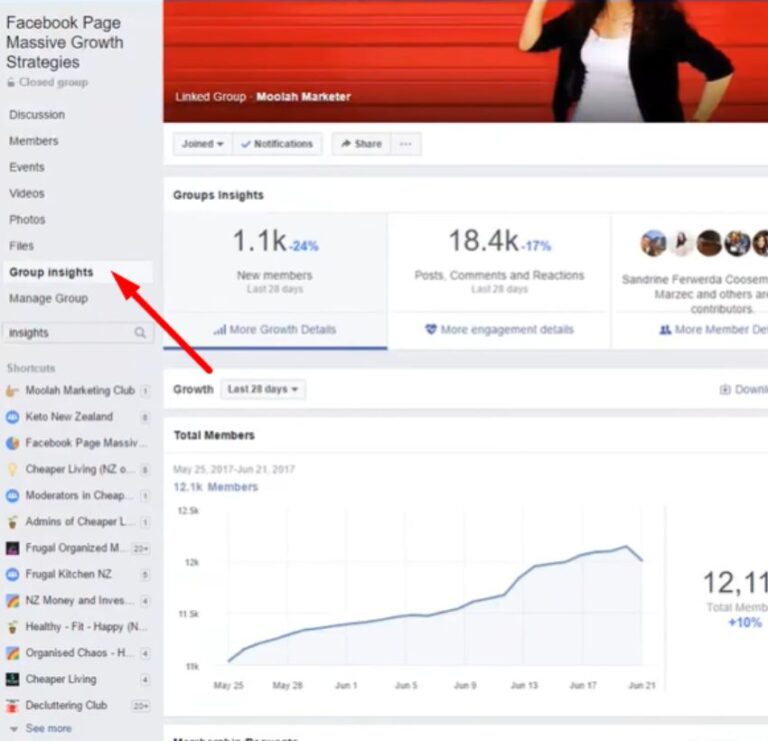768x741 pixels.
Task: Click the download icon beside Growth header
Action: (725, 390)
